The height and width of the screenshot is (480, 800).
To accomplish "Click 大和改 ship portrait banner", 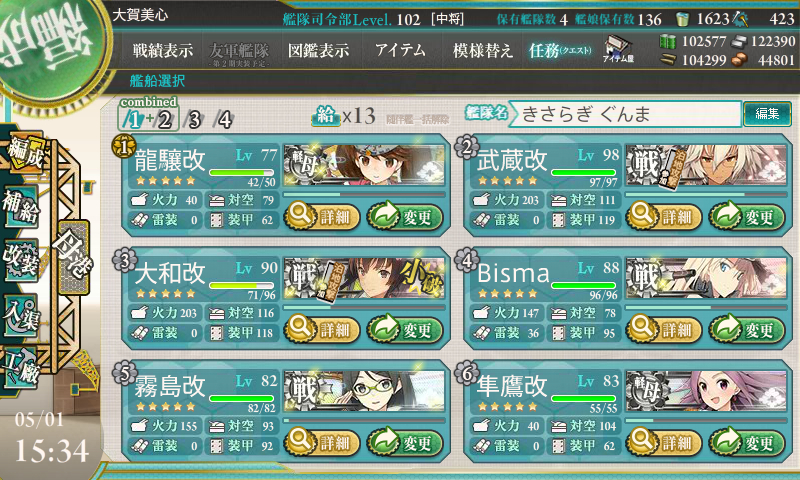I will [x=364, y=279].
